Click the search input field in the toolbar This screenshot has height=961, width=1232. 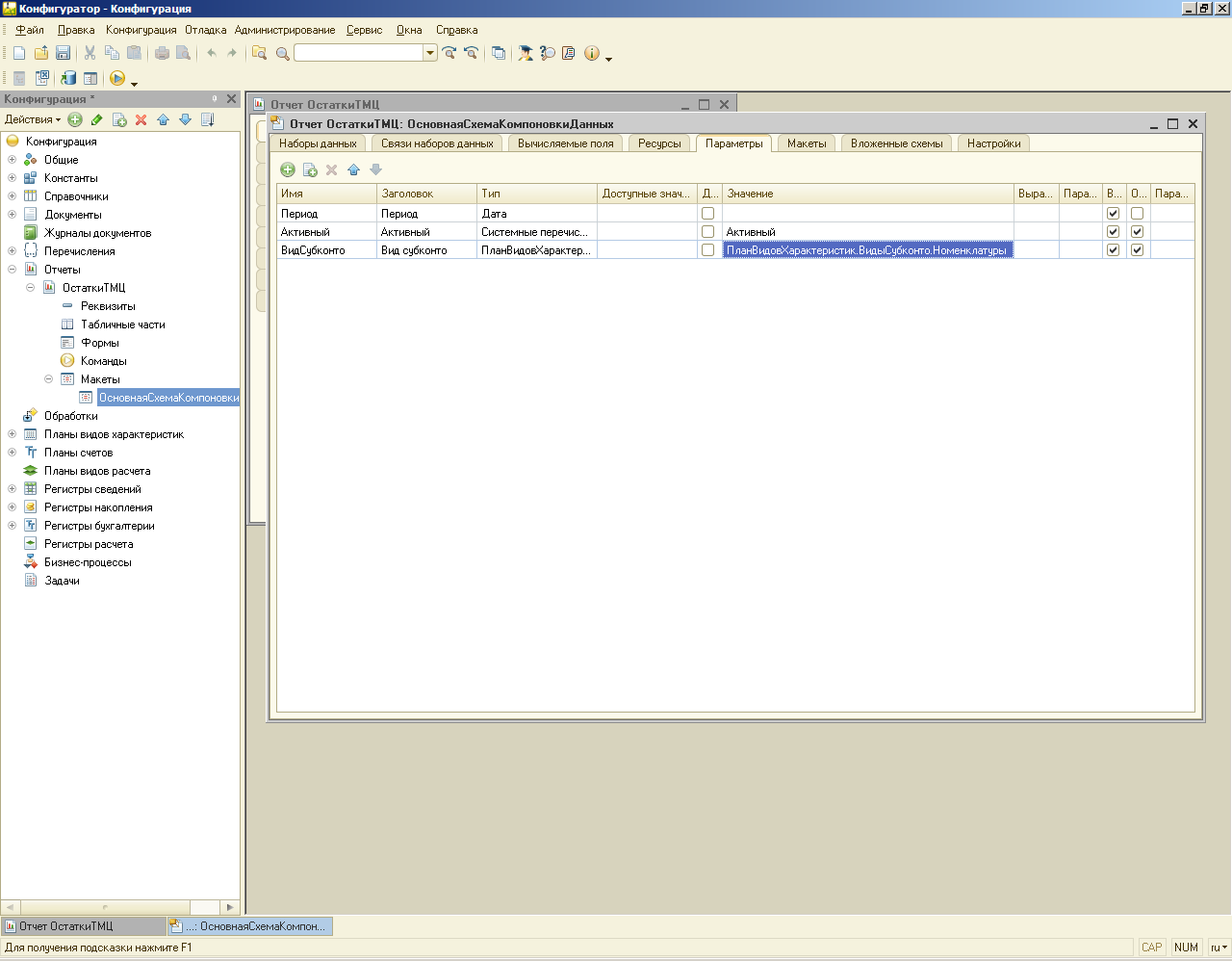click(358, 53)
